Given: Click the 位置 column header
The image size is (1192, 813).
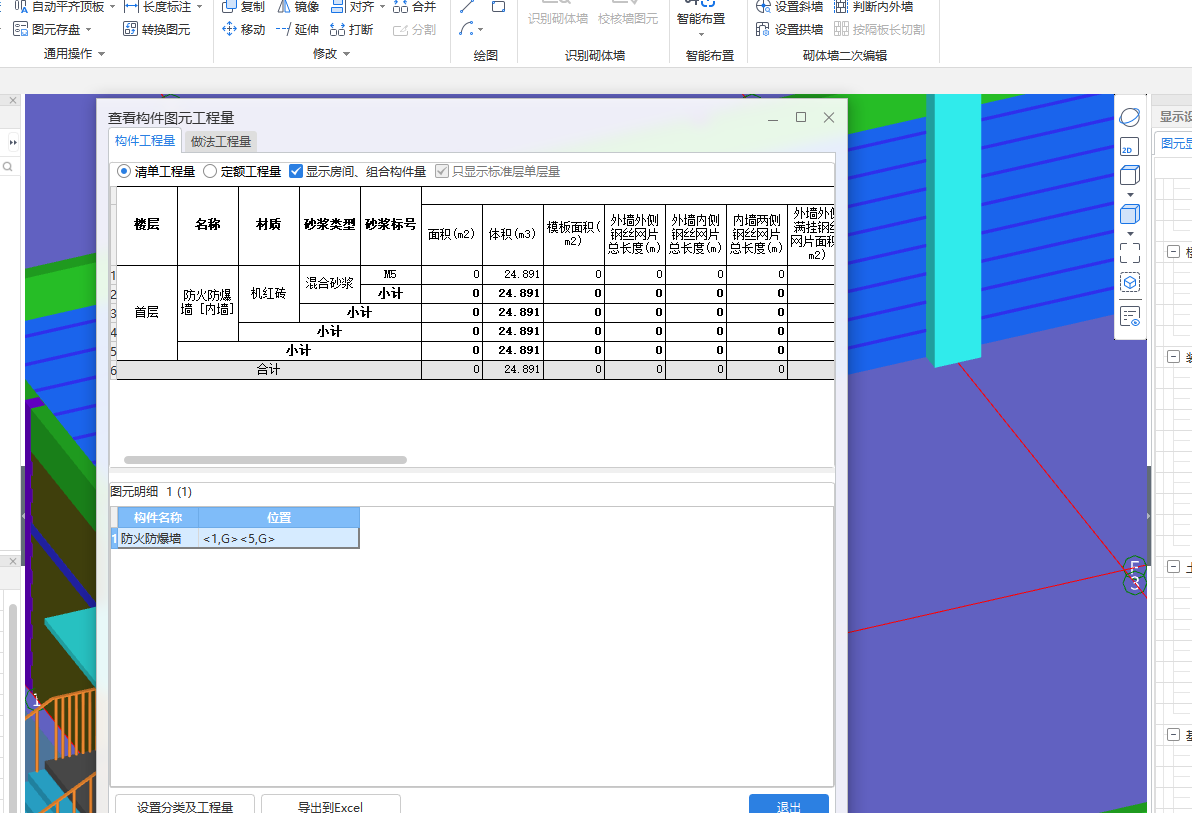Looking at the screenshot, I should [279, 518].
